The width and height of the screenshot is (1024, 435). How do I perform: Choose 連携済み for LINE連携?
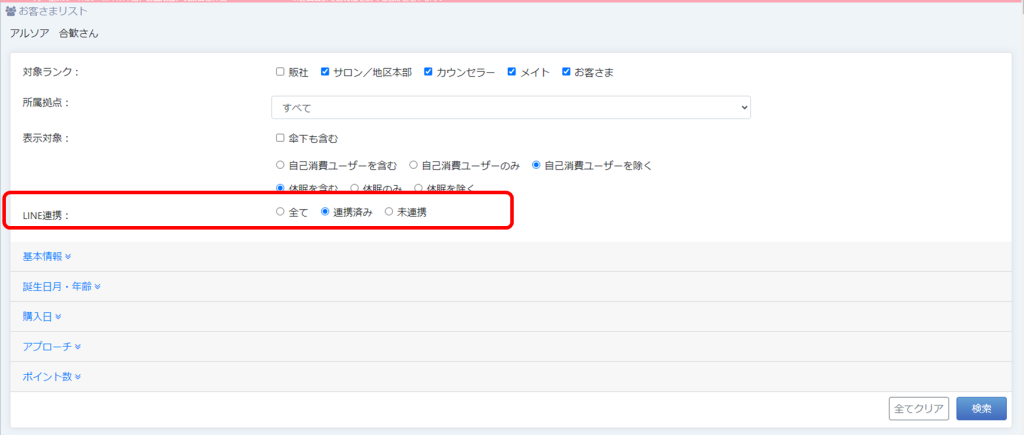pyautogui.click(x=325, y=212)
